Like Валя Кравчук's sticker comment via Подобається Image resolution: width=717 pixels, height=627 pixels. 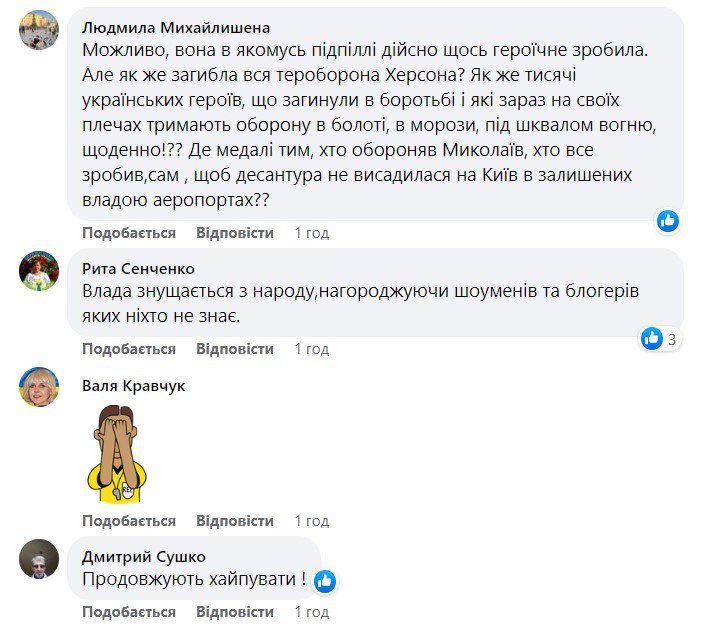(129, 521)
